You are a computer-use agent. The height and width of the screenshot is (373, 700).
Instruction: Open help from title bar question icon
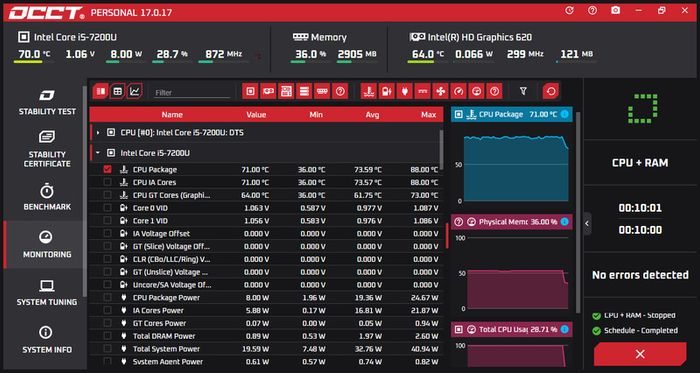tap(592, 10)
